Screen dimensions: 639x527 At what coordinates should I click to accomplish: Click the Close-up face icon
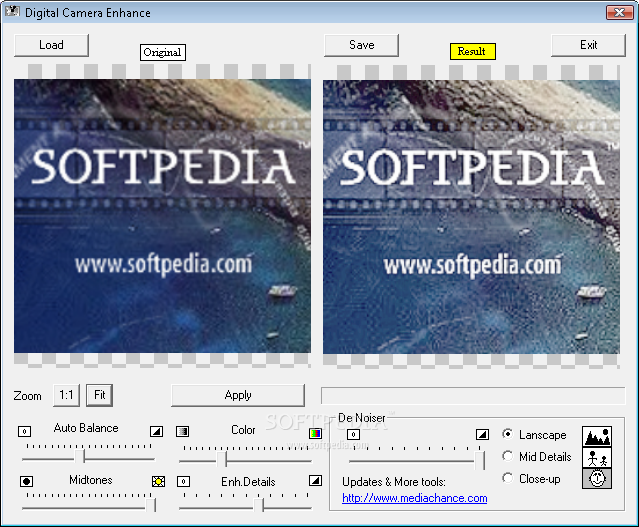pos(597,478)
